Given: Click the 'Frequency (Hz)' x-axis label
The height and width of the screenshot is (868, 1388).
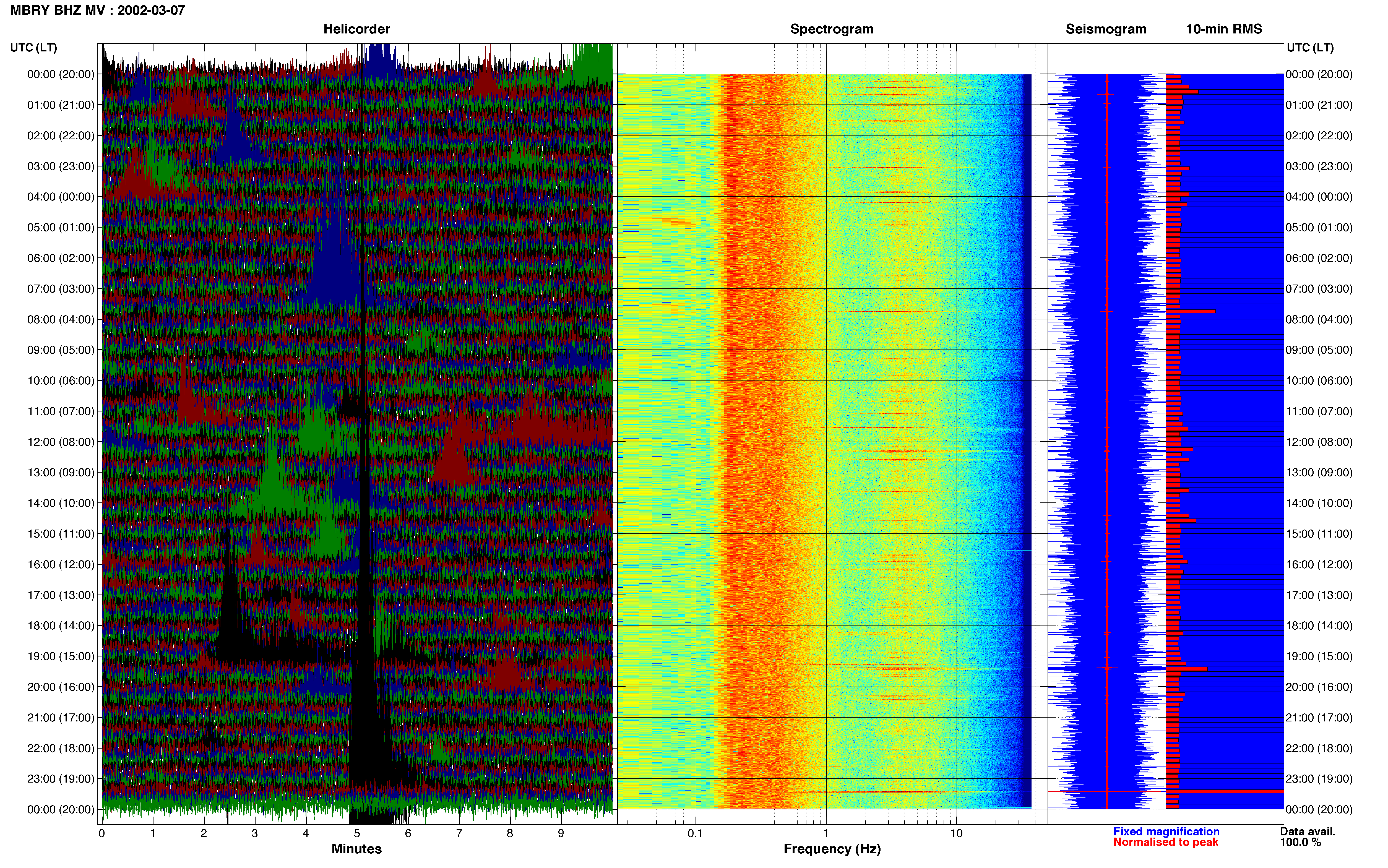Looking at the screenshot, I should pyautogui.click(x=832, y=849).
